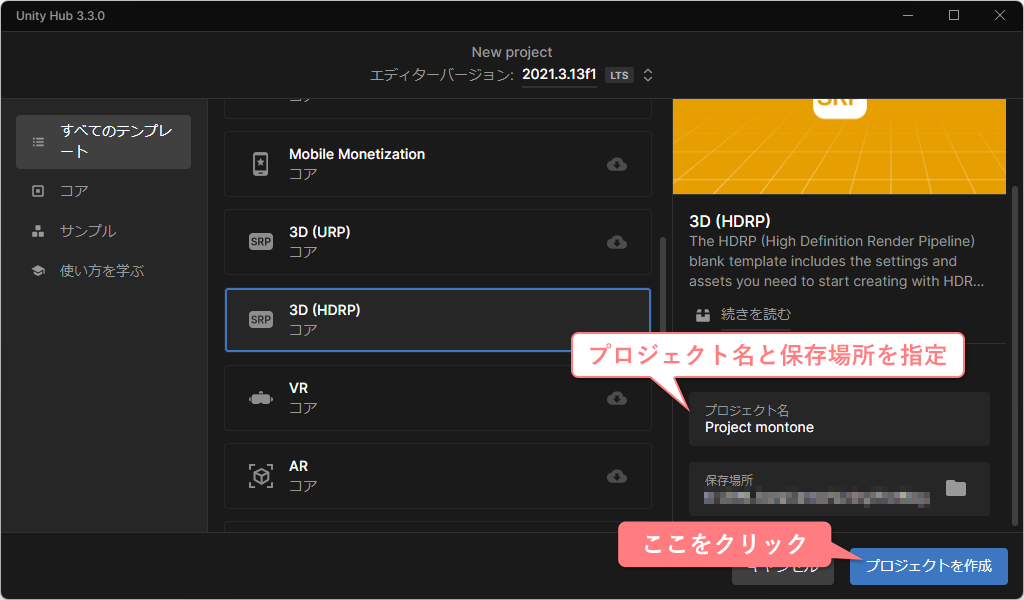Click the 3D (URP) download cloud icon
The image size is (1024, 600).
pos(616,242)
